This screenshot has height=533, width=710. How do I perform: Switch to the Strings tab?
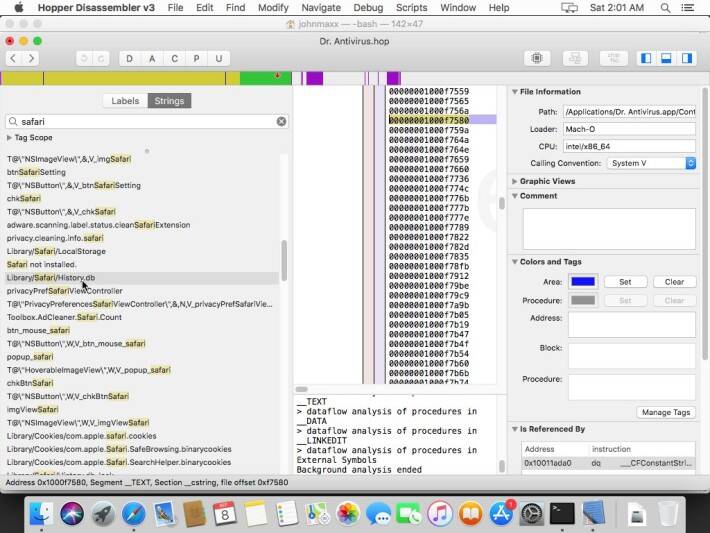click(169, 101)
